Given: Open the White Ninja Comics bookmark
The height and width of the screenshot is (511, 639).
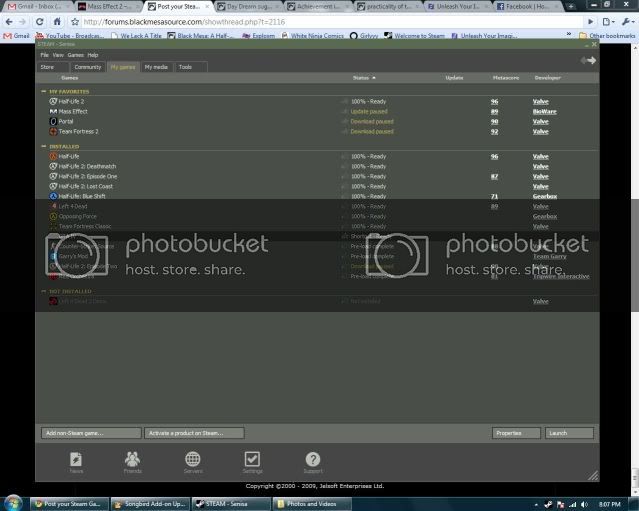Looking at the screenshot, I should click(x=312, y=35).
